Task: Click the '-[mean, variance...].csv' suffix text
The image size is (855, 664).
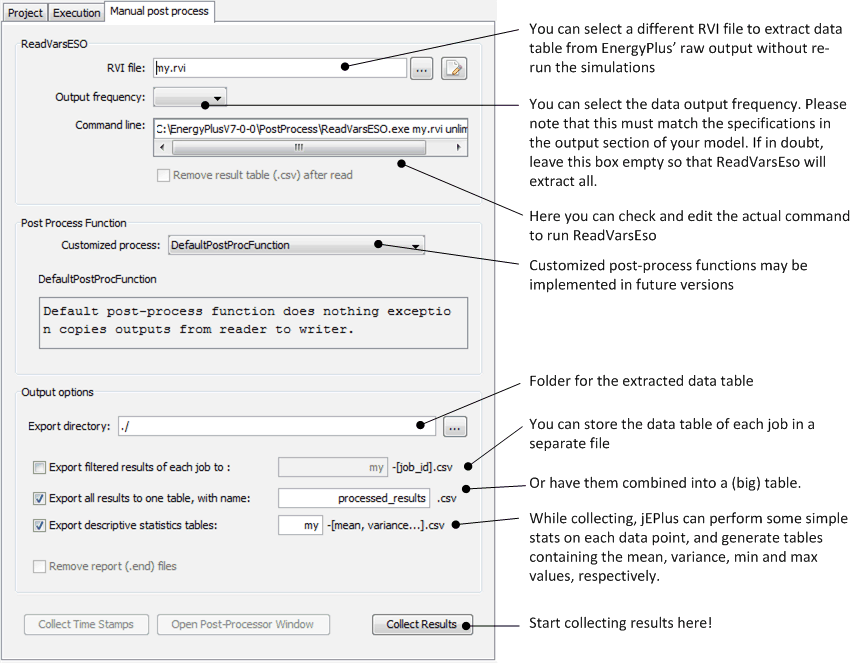Action: [x=386, y=526]
